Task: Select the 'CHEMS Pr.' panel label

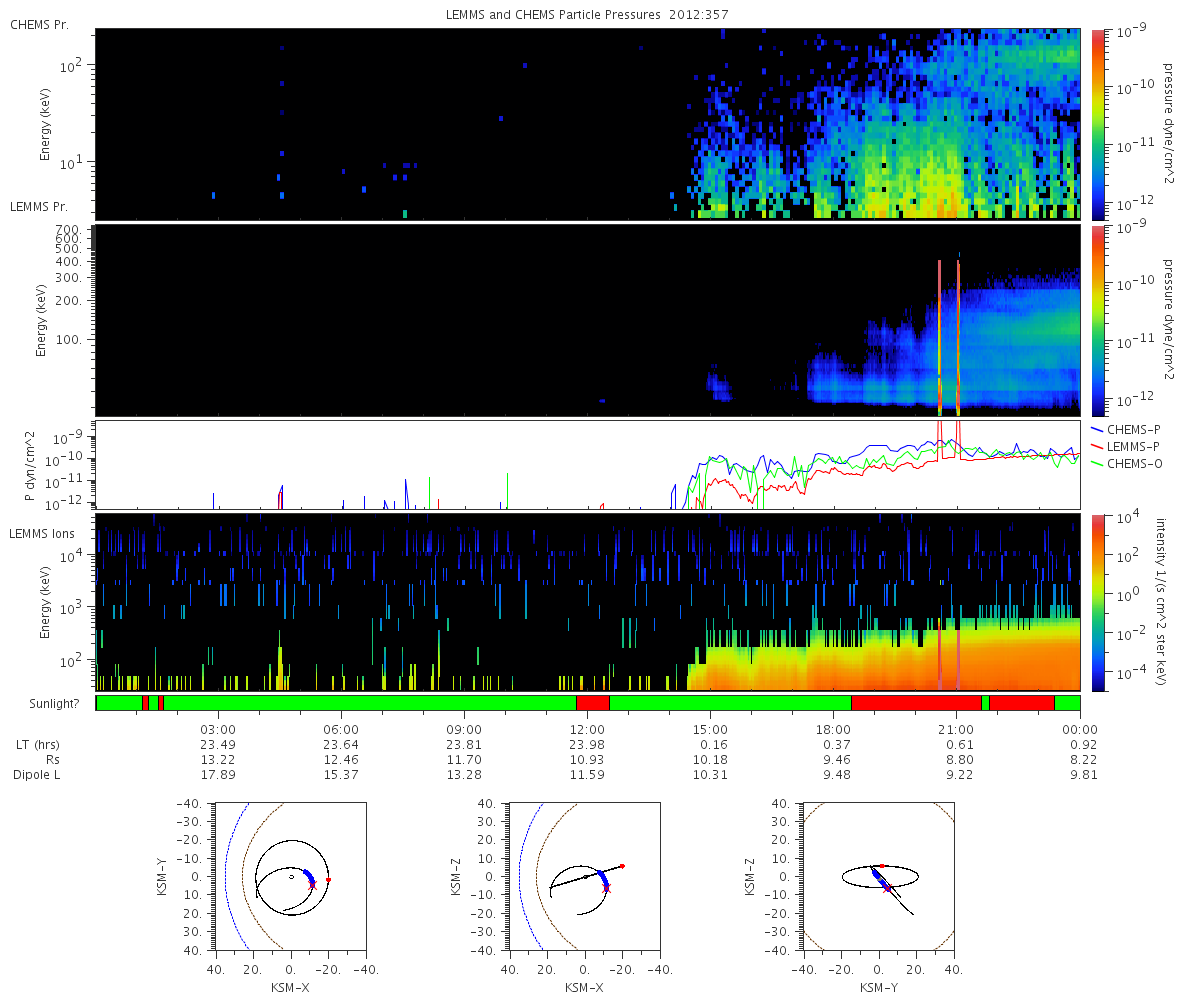Action: pos(39,24)
